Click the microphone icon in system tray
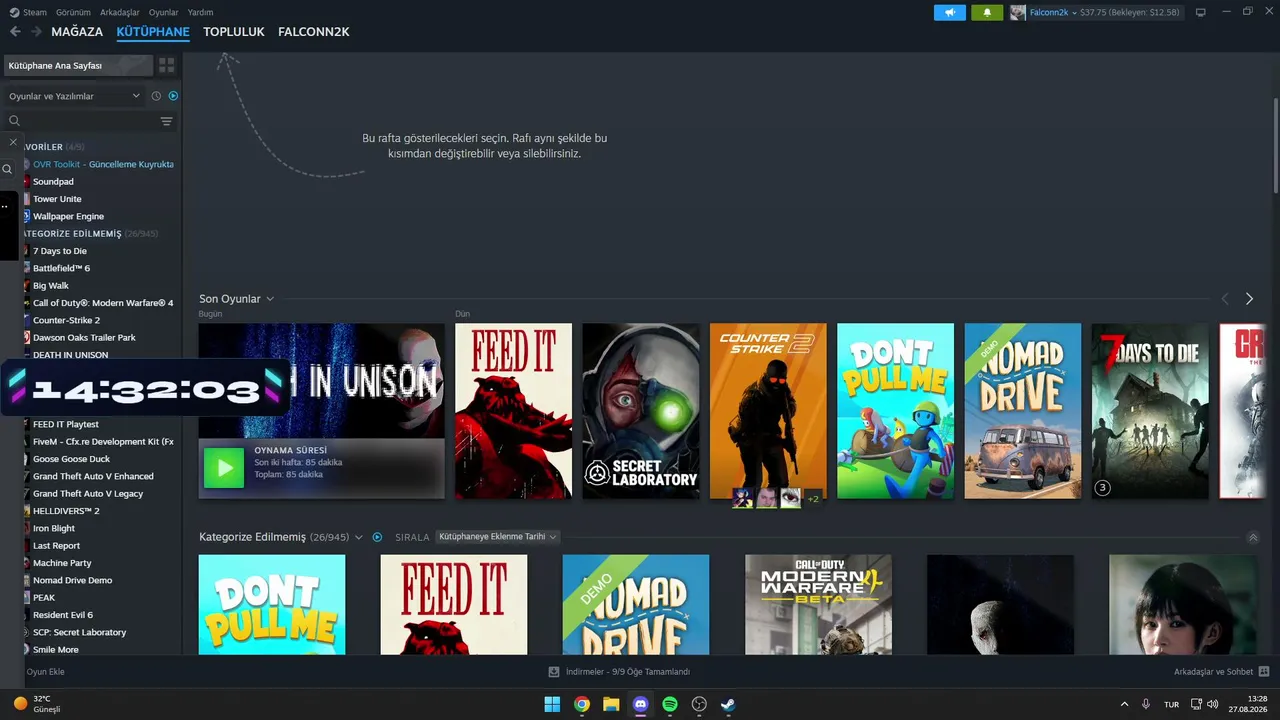This screenshot has width=1280, height=720. click(x=1146, y=704)
